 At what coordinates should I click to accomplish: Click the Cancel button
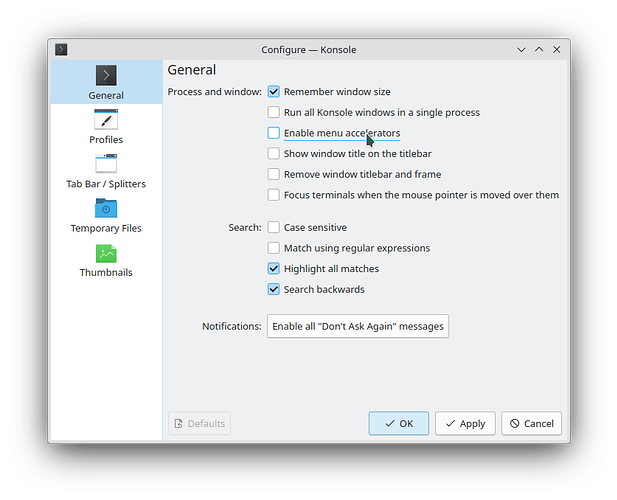pyautogui.click(x=532, y=423)
